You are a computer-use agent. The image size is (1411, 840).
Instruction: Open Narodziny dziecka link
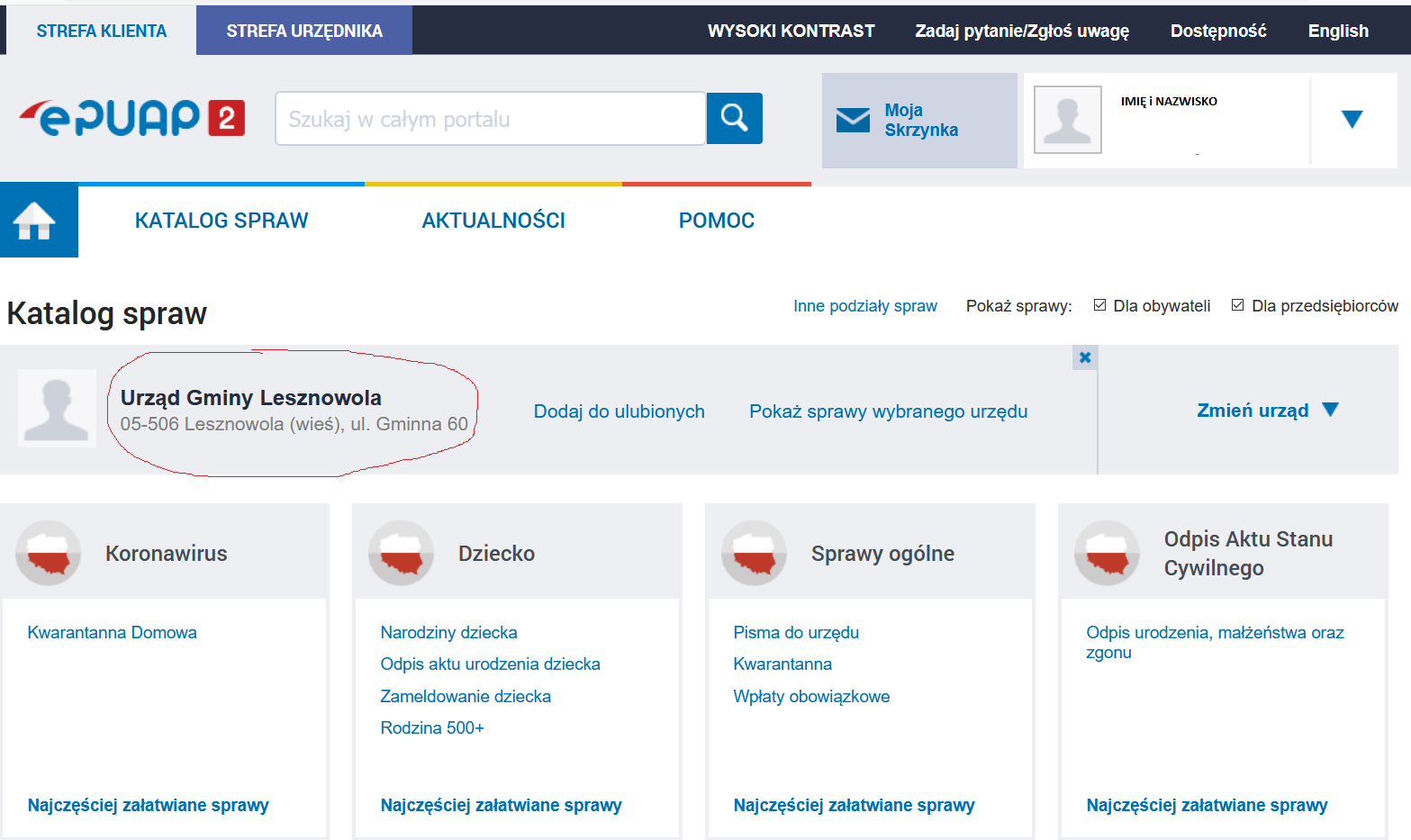448,632
